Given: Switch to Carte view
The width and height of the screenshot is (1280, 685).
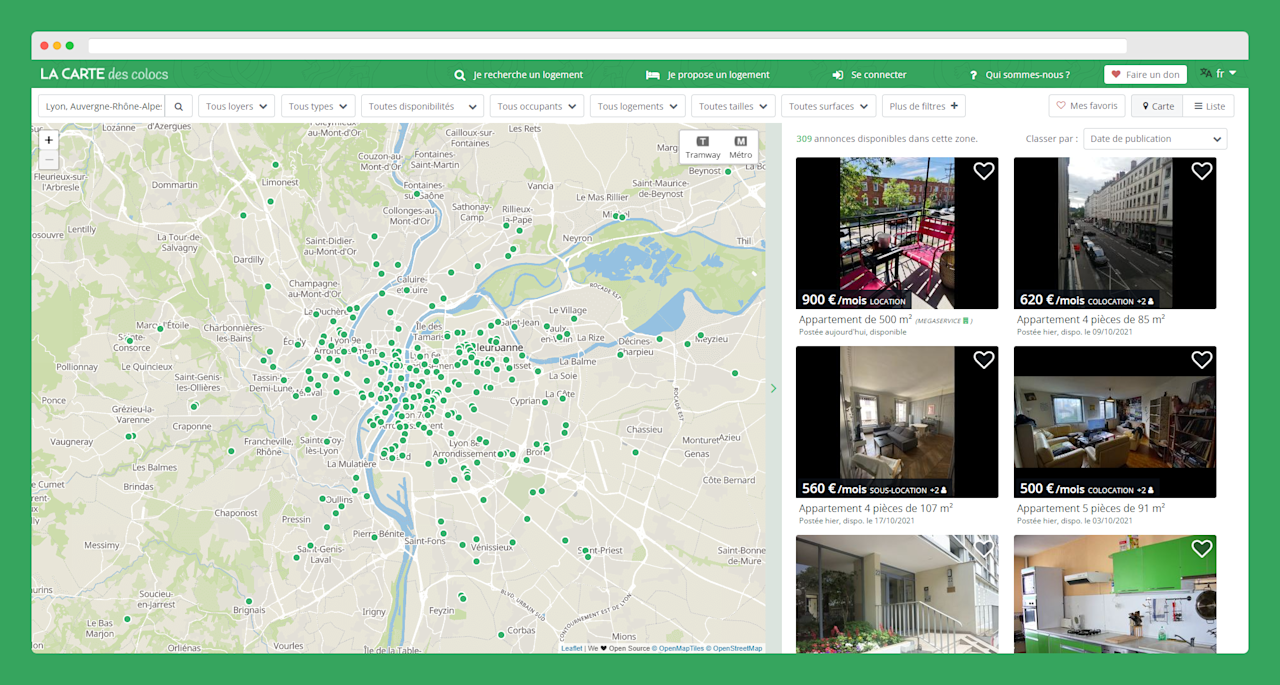Looking at the screenshot, I should [x=1157, y=106].
